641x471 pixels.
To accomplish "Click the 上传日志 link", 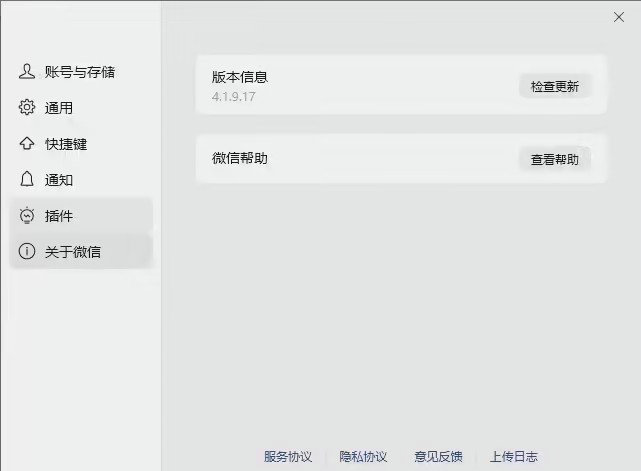I will [513, 456].
